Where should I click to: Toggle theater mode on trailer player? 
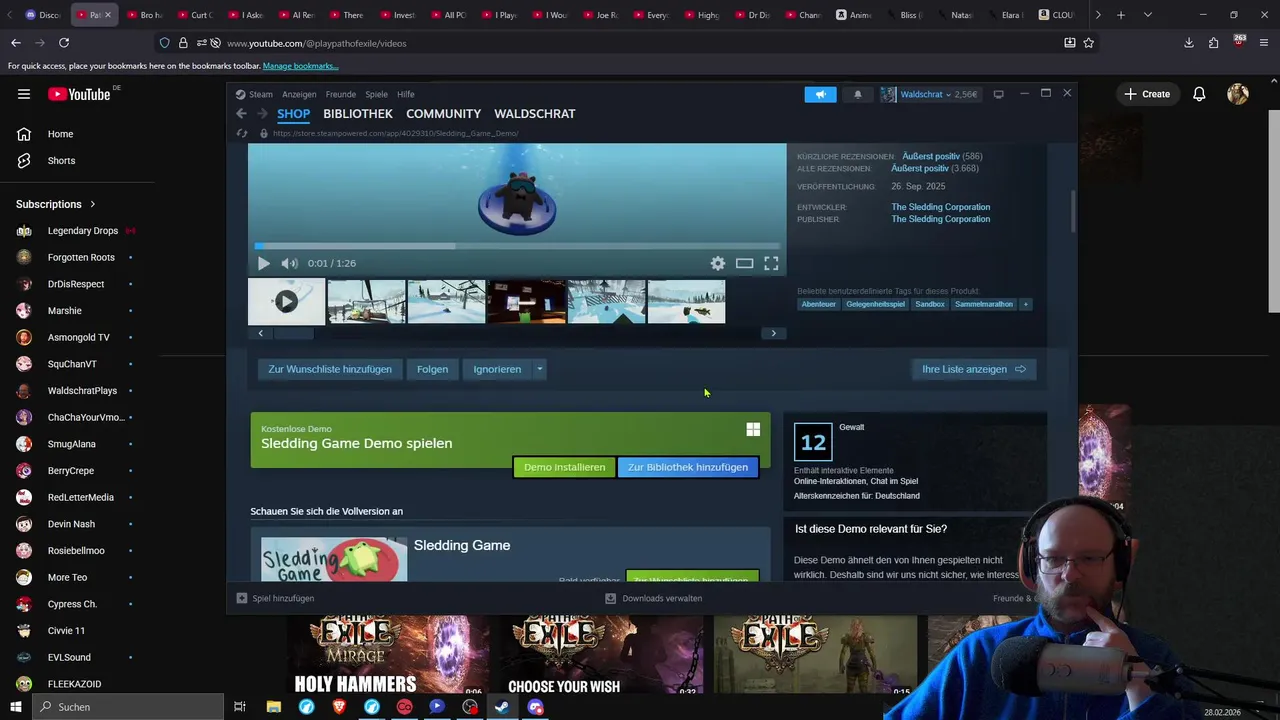click(x=745, y=263)
